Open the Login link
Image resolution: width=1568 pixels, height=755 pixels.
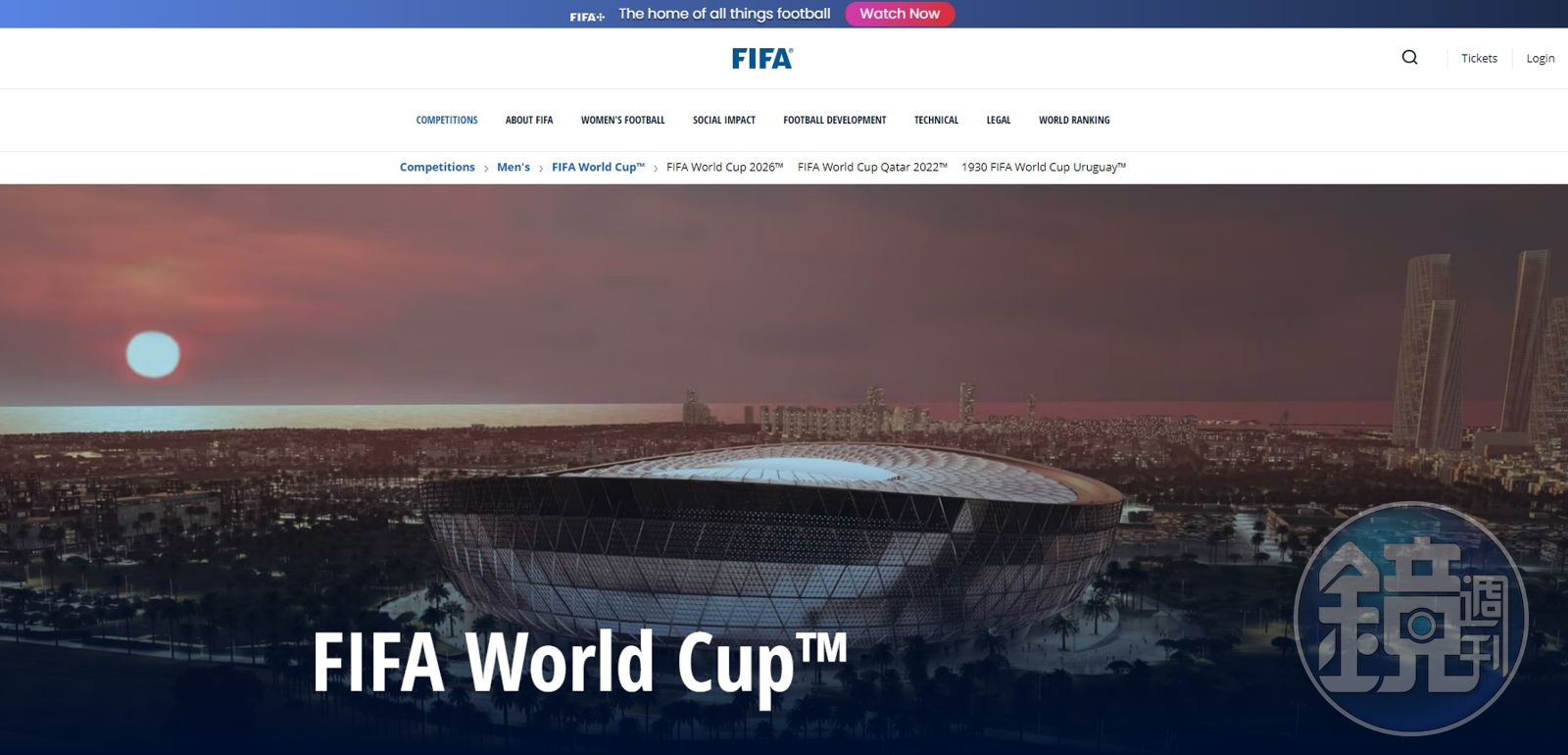(1540, 59)
